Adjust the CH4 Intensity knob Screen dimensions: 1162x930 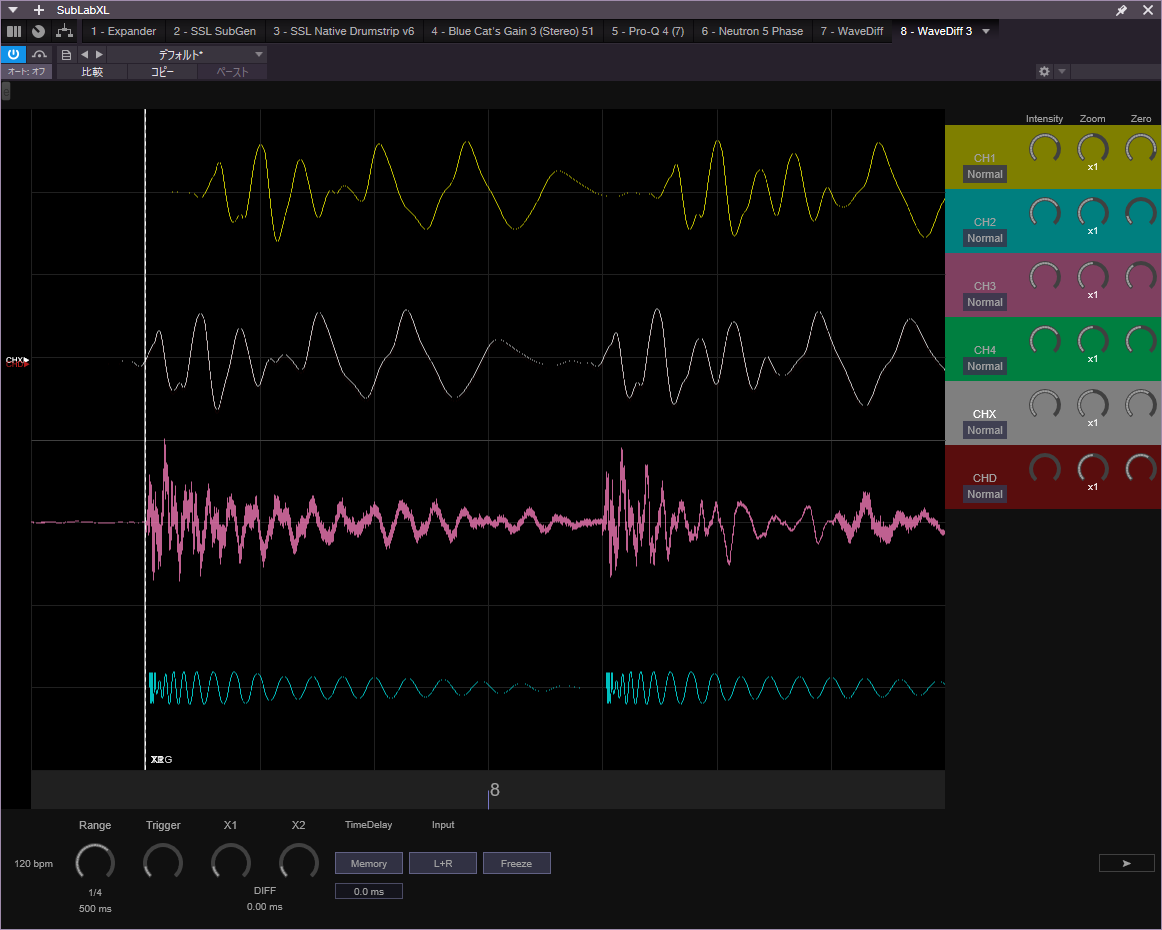(1044, 341)
